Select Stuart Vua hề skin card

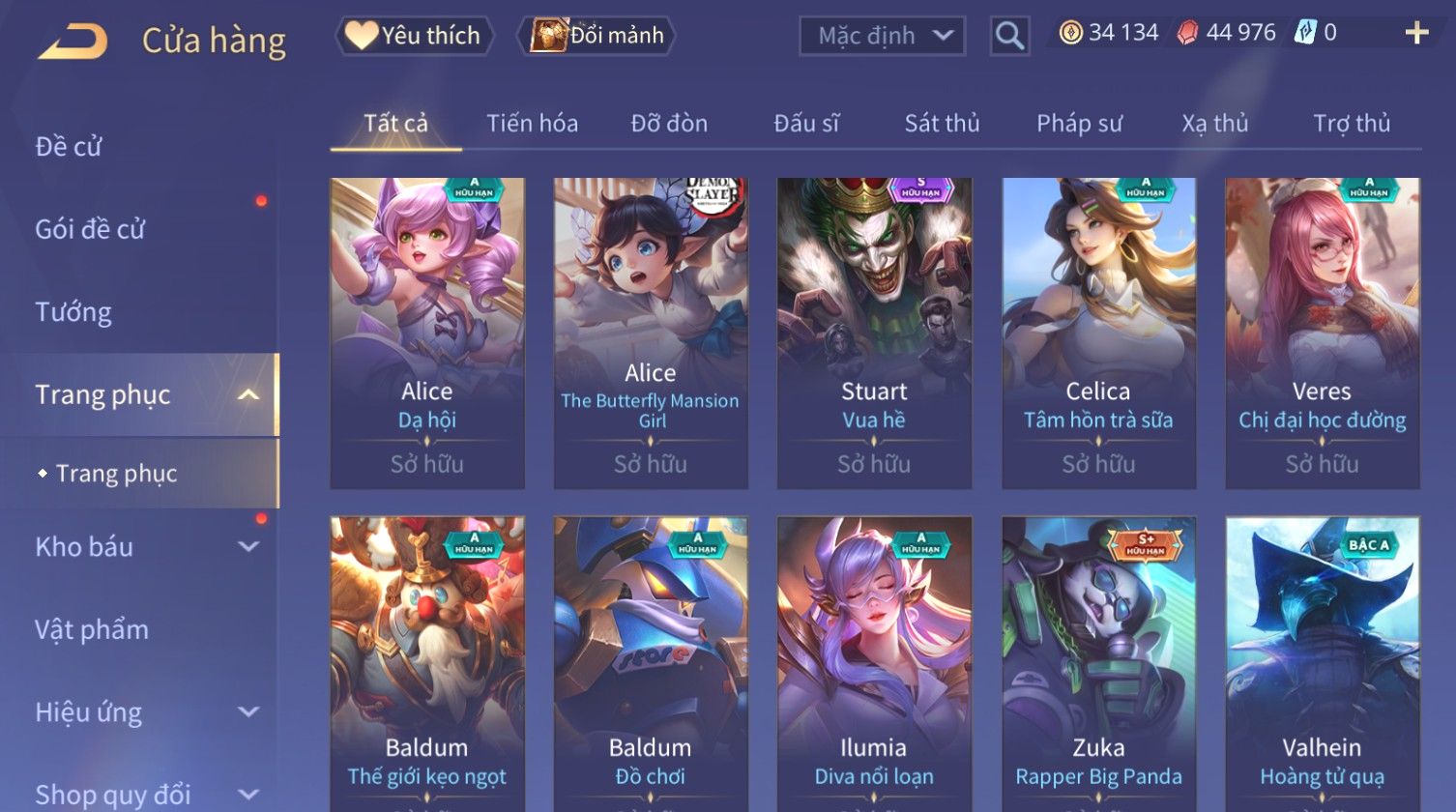click(x=874, y=333)
